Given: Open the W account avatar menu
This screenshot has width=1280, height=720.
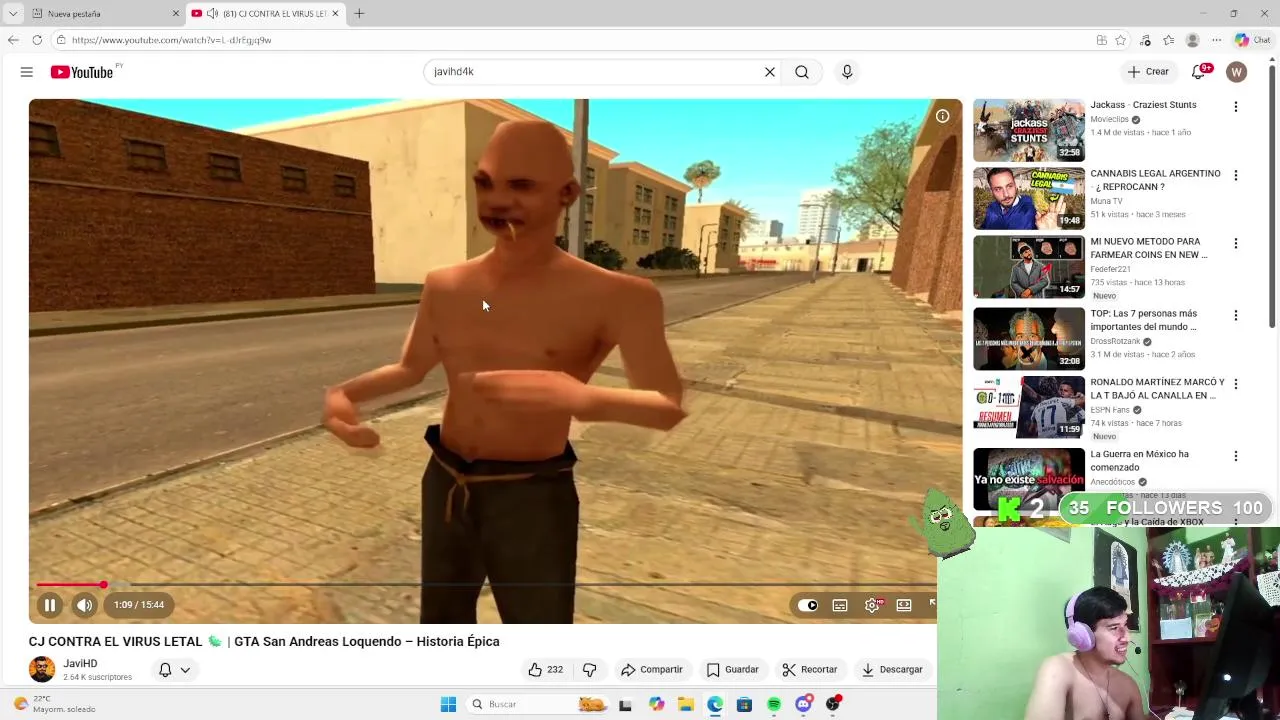Looking at the screenshot, I should 1237,72.
